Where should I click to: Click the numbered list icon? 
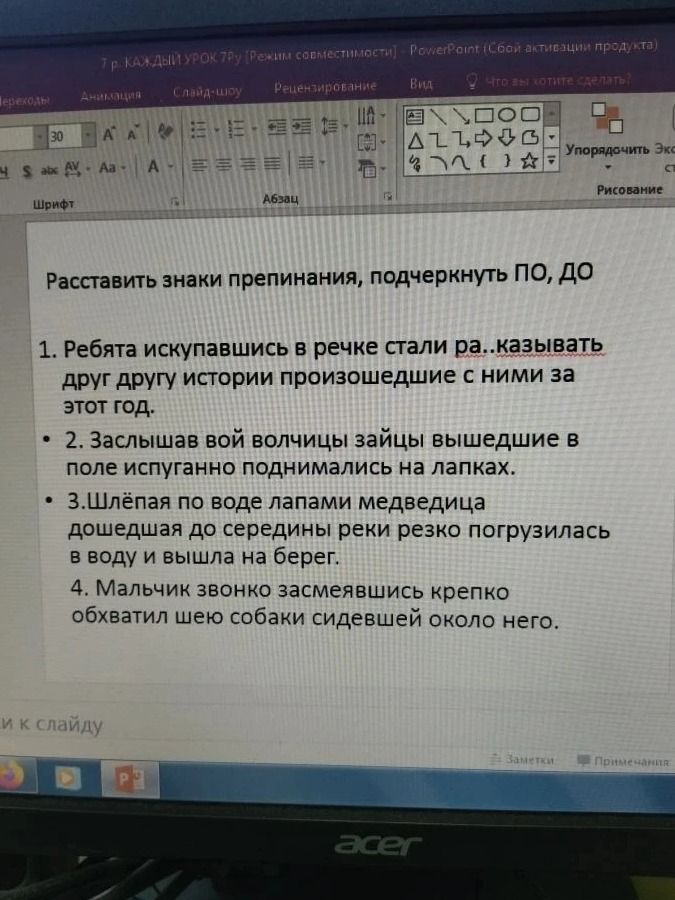(x=235, y=129)
